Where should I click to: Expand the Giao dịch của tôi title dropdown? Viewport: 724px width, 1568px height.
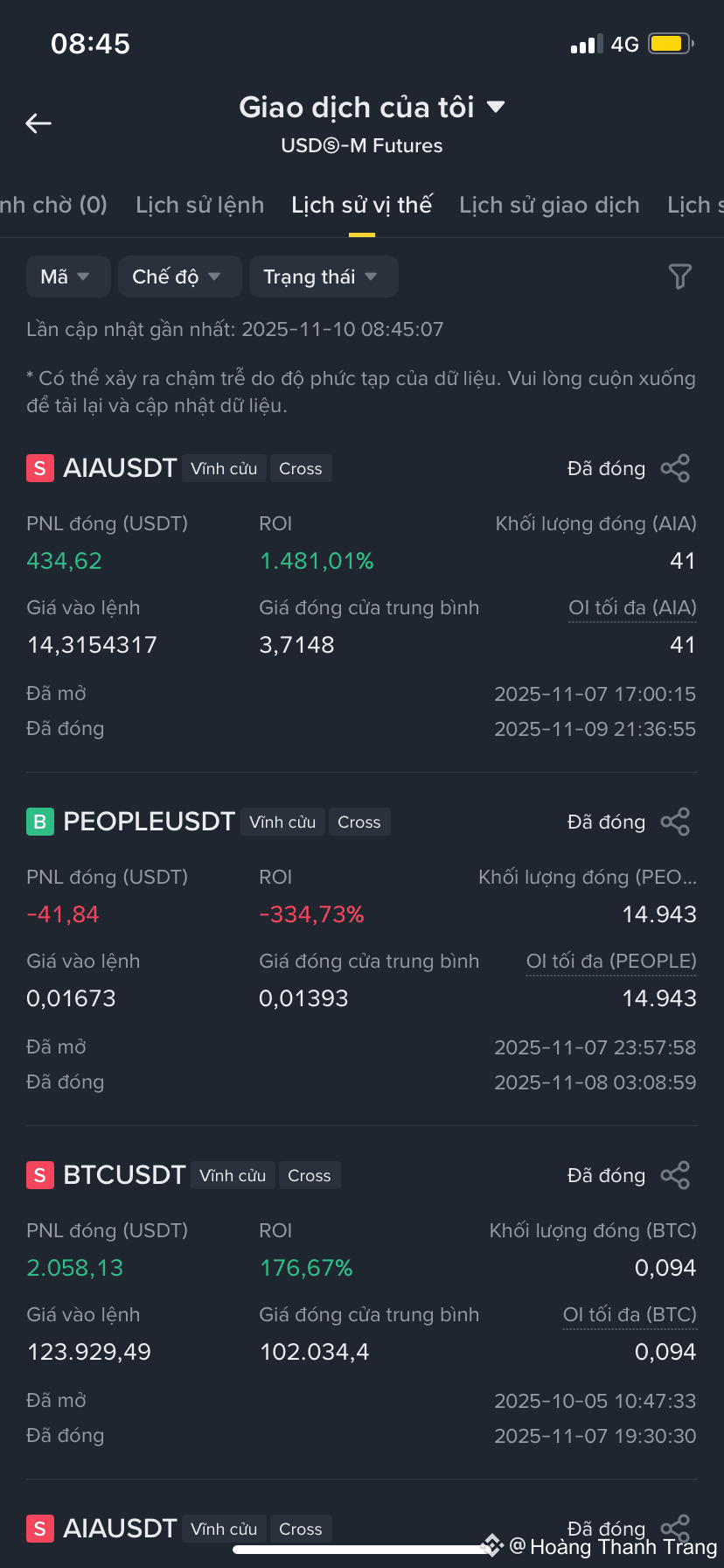372,107
